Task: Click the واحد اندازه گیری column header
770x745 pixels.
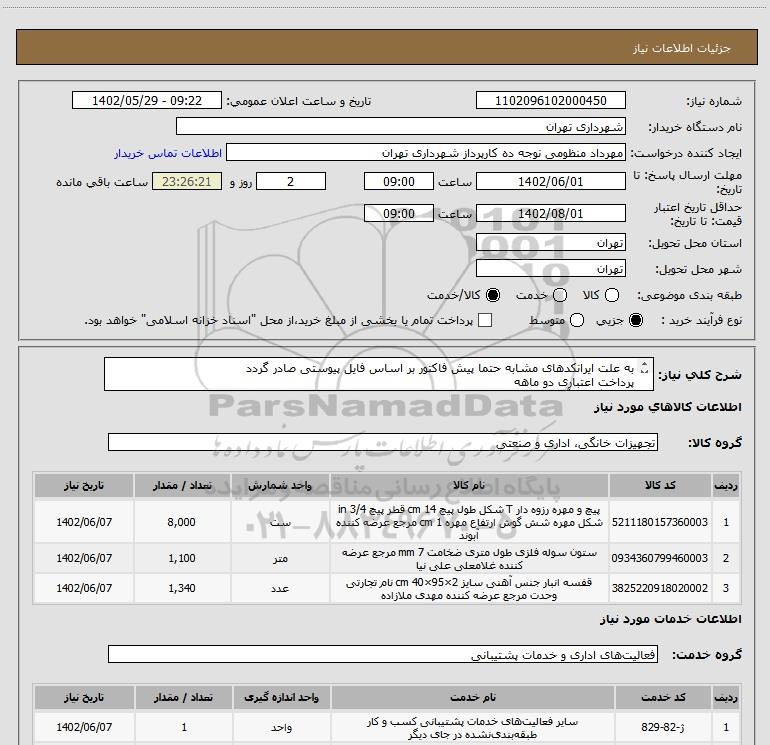Action: (281, 697)
